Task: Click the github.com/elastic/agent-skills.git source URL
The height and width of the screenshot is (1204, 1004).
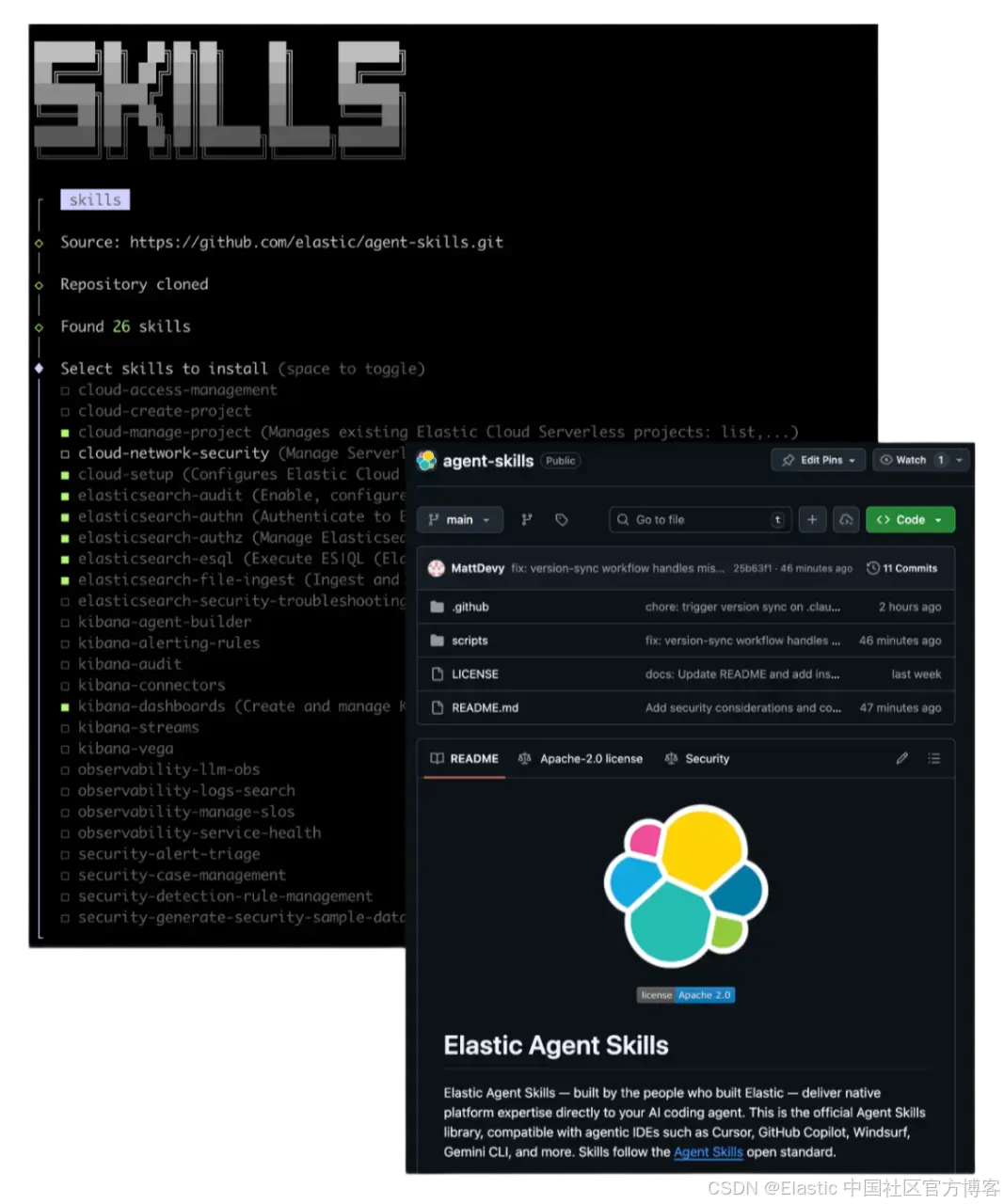Action: pos(316,243)
